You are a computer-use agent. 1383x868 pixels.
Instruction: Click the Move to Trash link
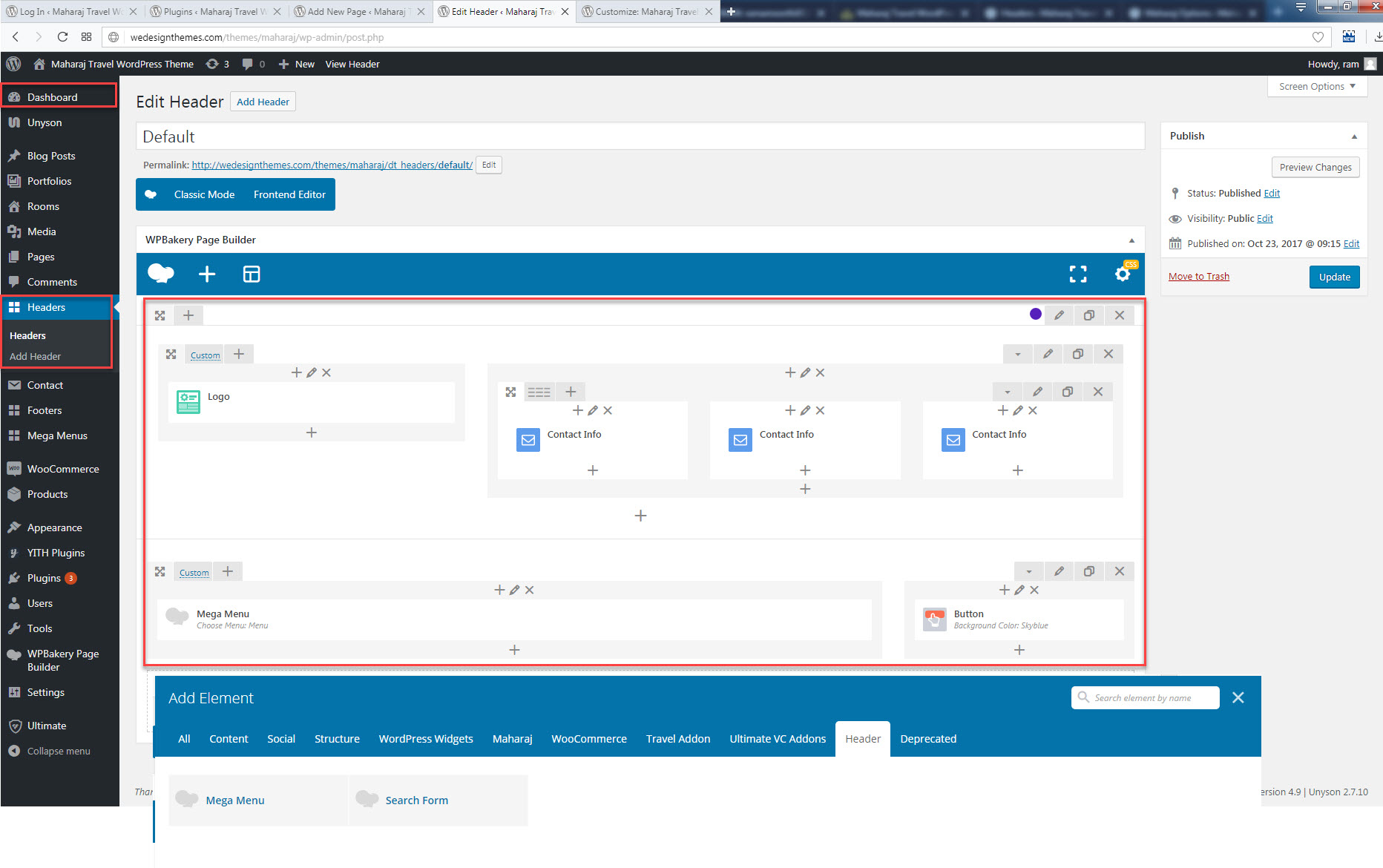point(1198,277)
